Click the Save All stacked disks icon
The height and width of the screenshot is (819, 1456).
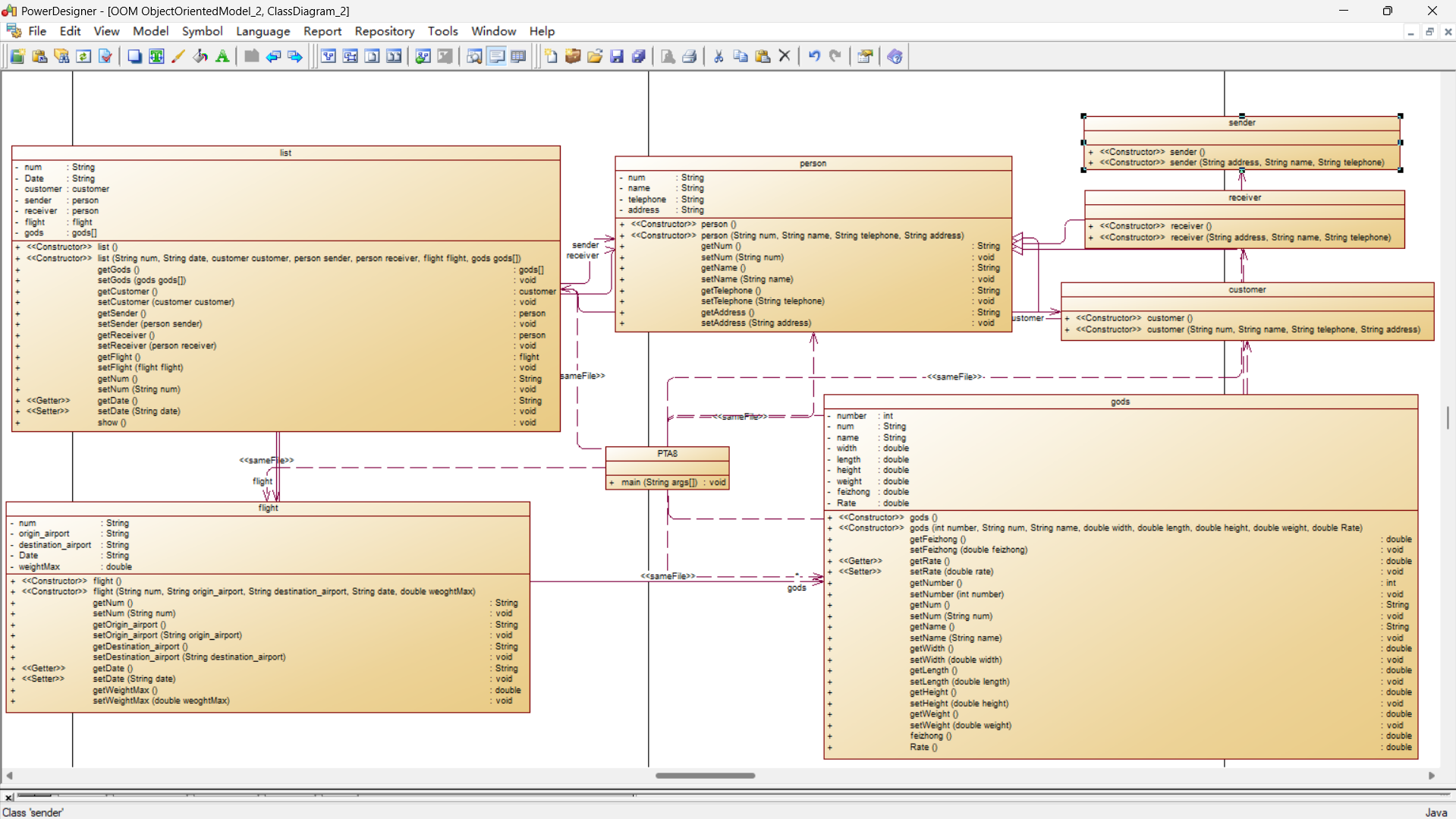pyautogui.click(x=639, y=56)
